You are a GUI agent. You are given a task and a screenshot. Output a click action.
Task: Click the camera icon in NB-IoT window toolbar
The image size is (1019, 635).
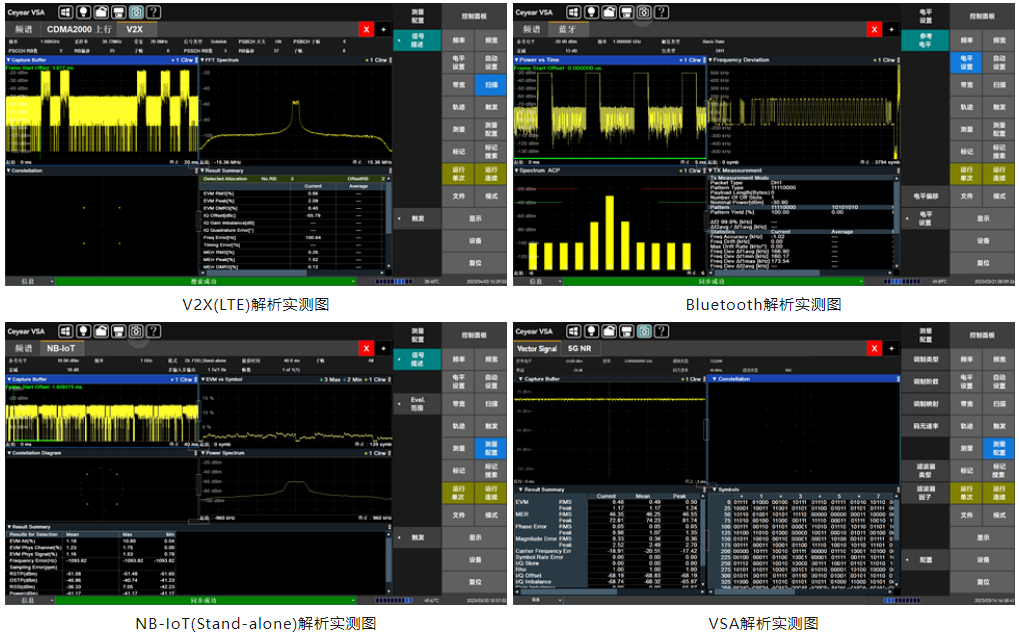[136, 331]
